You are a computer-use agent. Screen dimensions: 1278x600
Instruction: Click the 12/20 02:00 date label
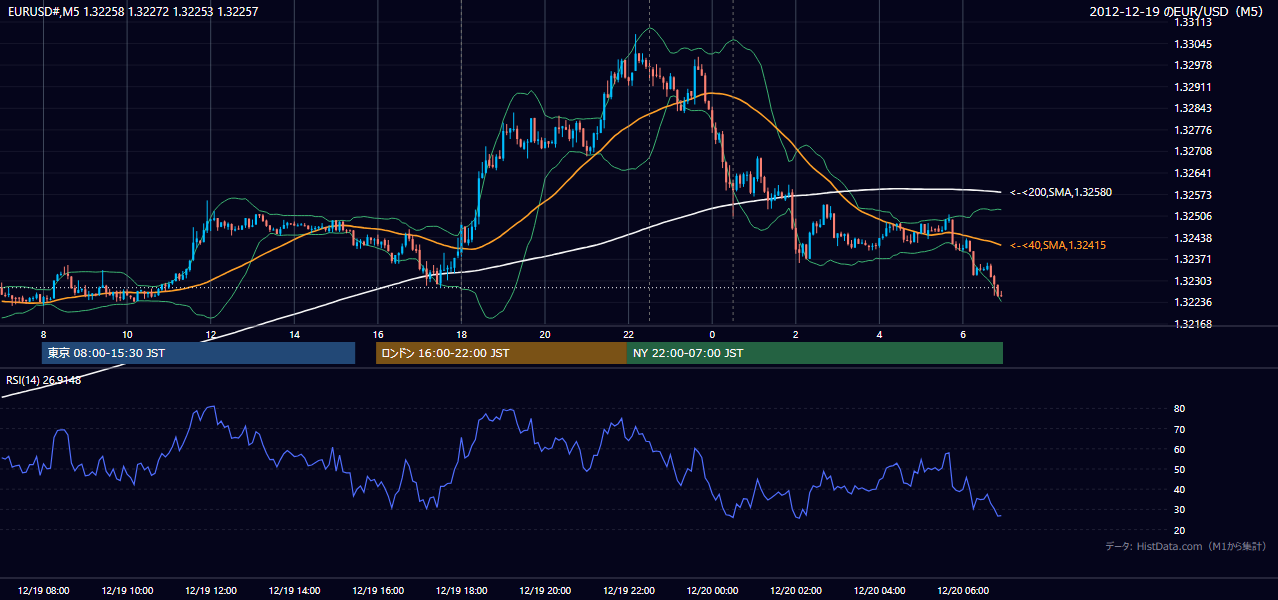point(796,590)
